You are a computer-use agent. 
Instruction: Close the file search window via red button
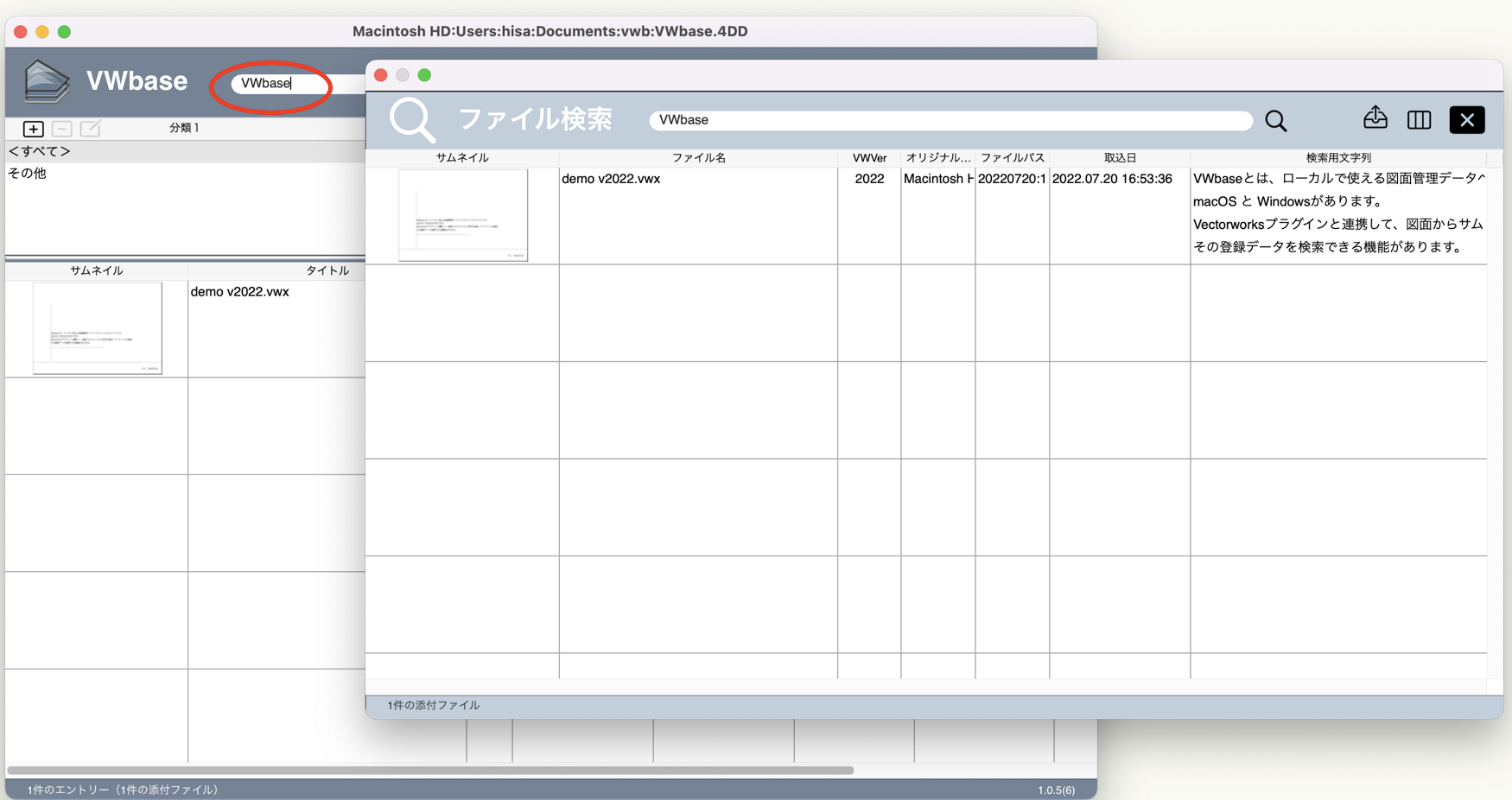(380, 75)
